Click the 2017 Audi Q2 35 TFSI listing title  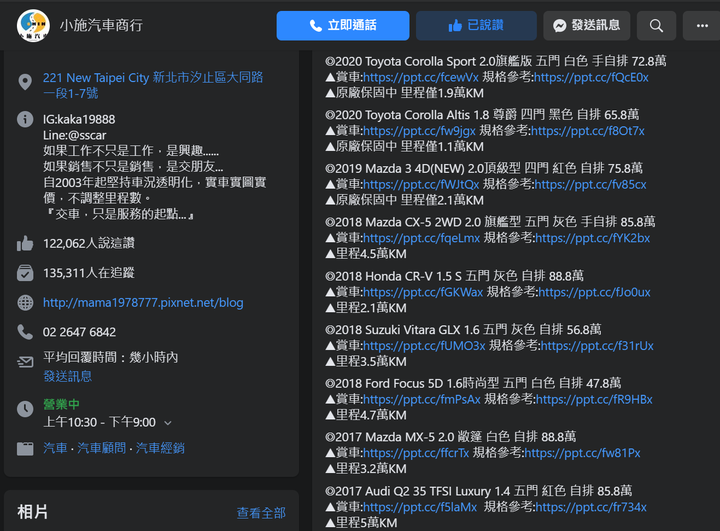[478, 491]
